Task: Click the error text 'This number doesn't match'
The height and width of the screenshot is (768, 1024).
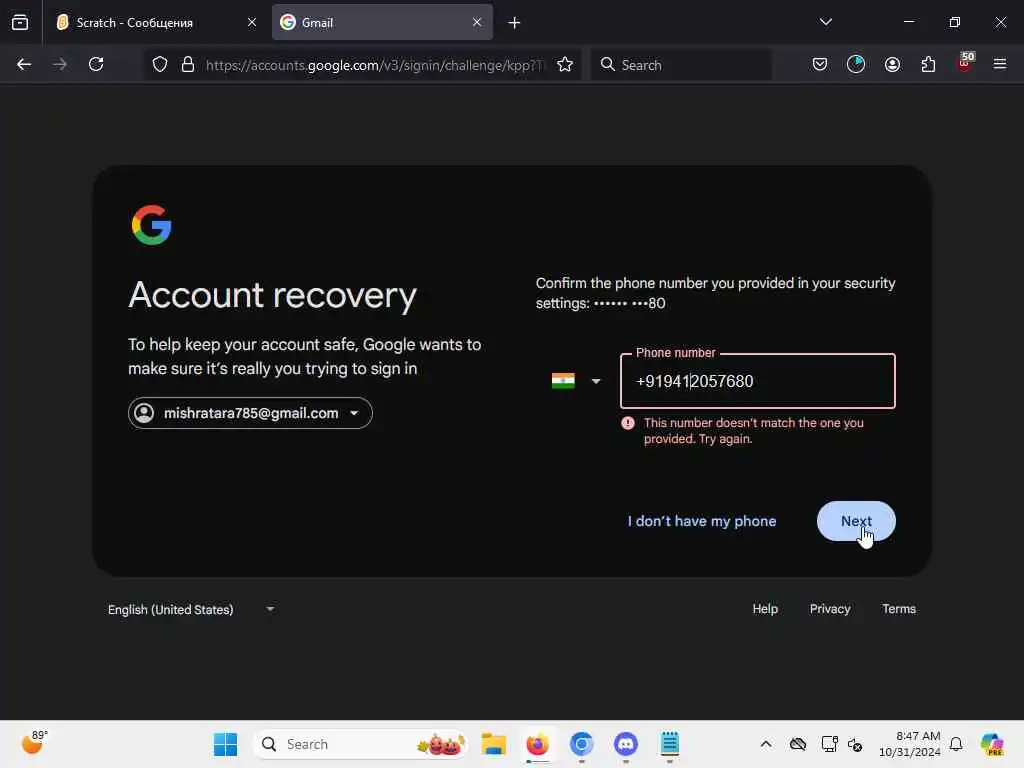Action: 754,430
